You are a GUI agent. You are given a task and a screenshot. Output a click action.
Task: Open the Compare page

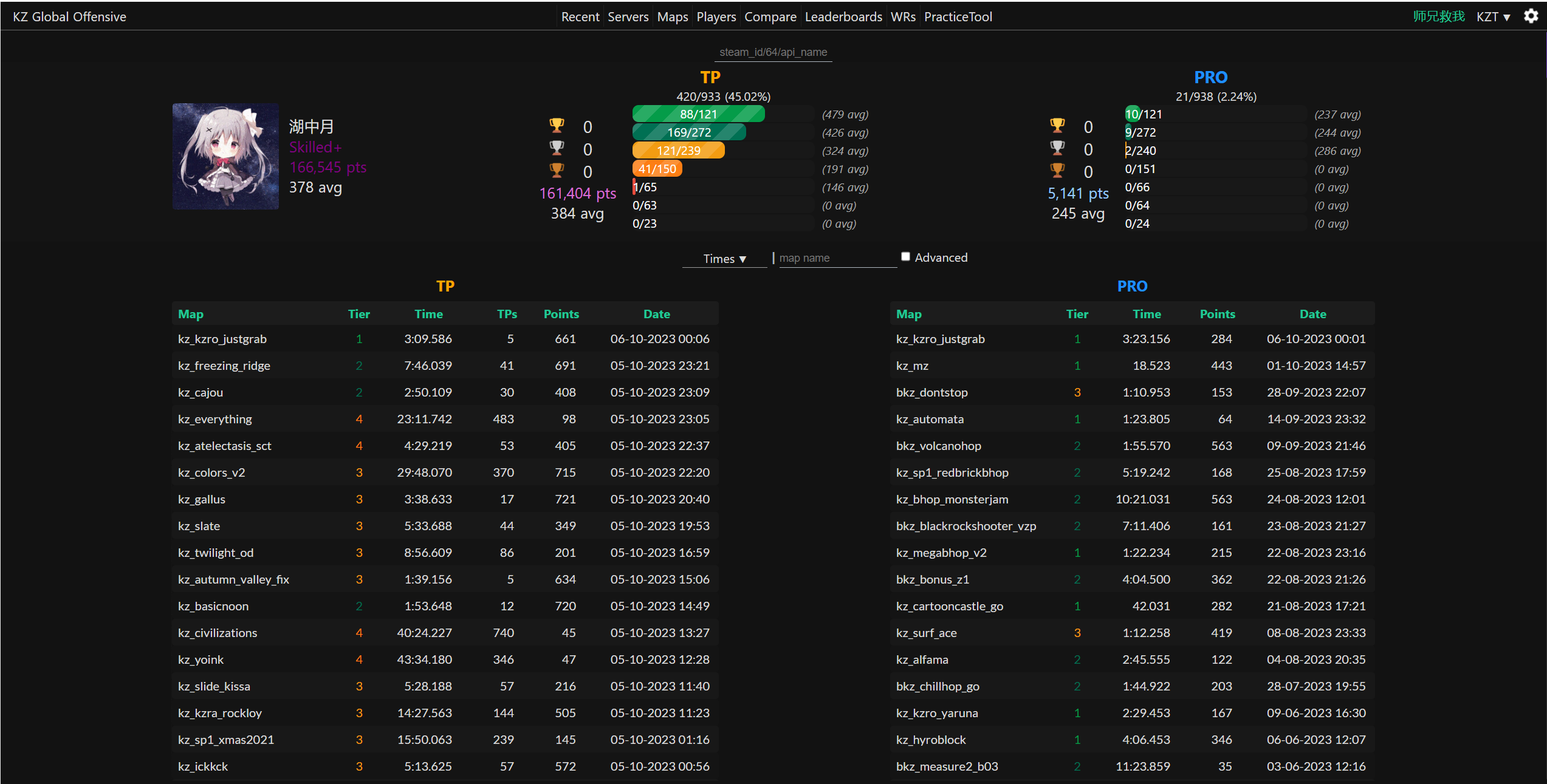pos(770,17)
